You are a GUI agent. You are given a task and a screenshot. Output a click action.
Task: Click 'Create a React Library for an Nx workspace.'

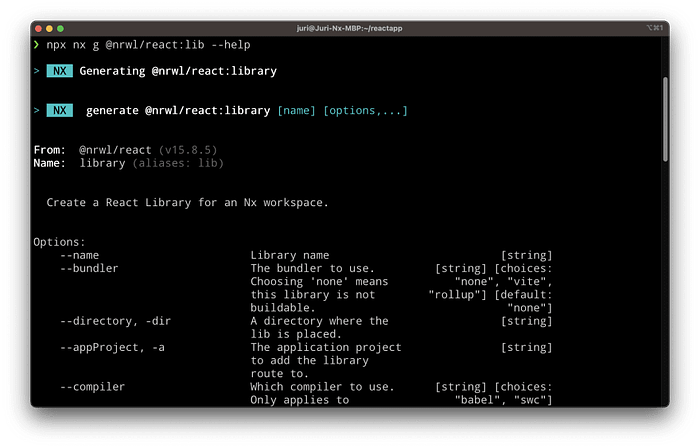(x=188, y=203)
